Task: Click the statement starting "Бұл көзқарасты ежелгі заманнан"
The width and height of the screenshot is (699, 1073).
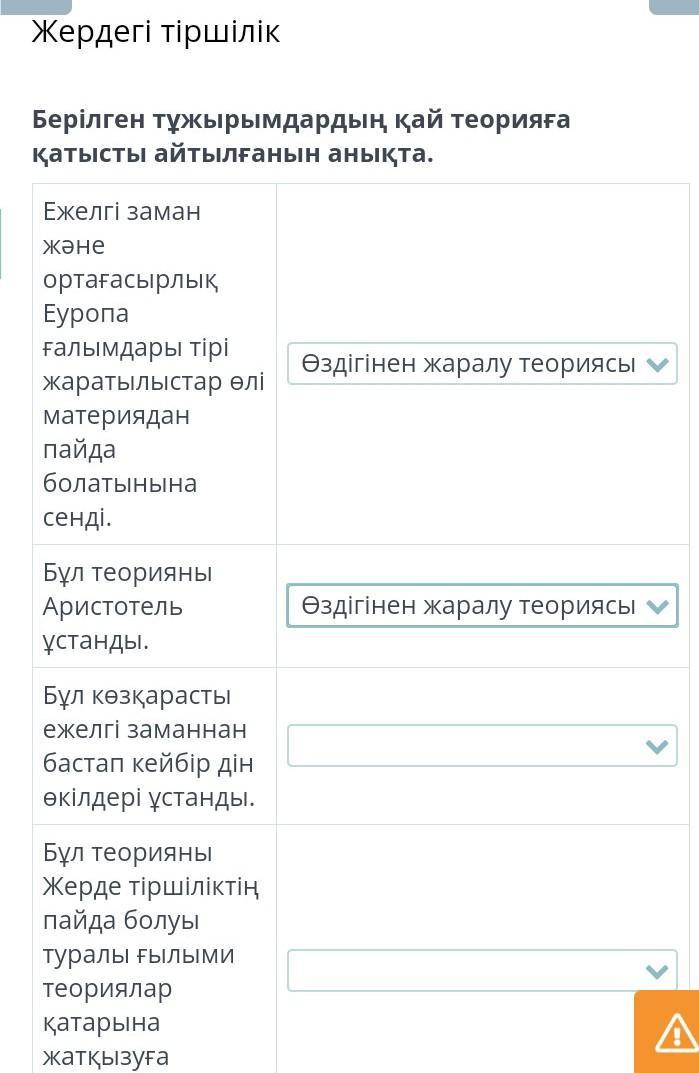Action: [148, 746]
